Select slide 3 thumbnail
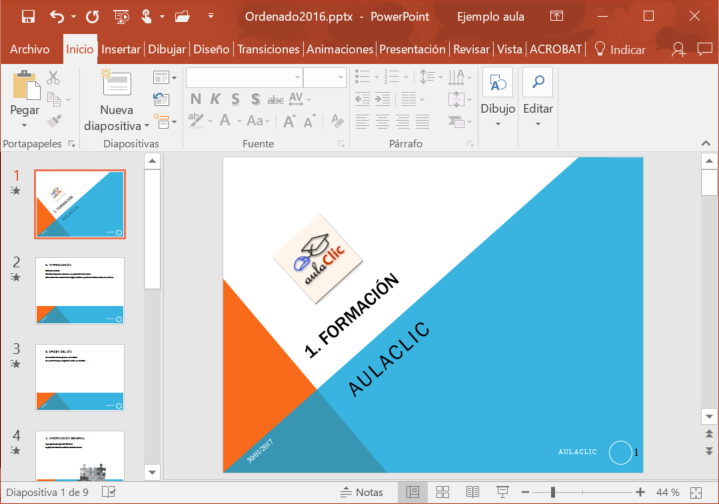This screenshot has height=504, width=719. (80, 377)
